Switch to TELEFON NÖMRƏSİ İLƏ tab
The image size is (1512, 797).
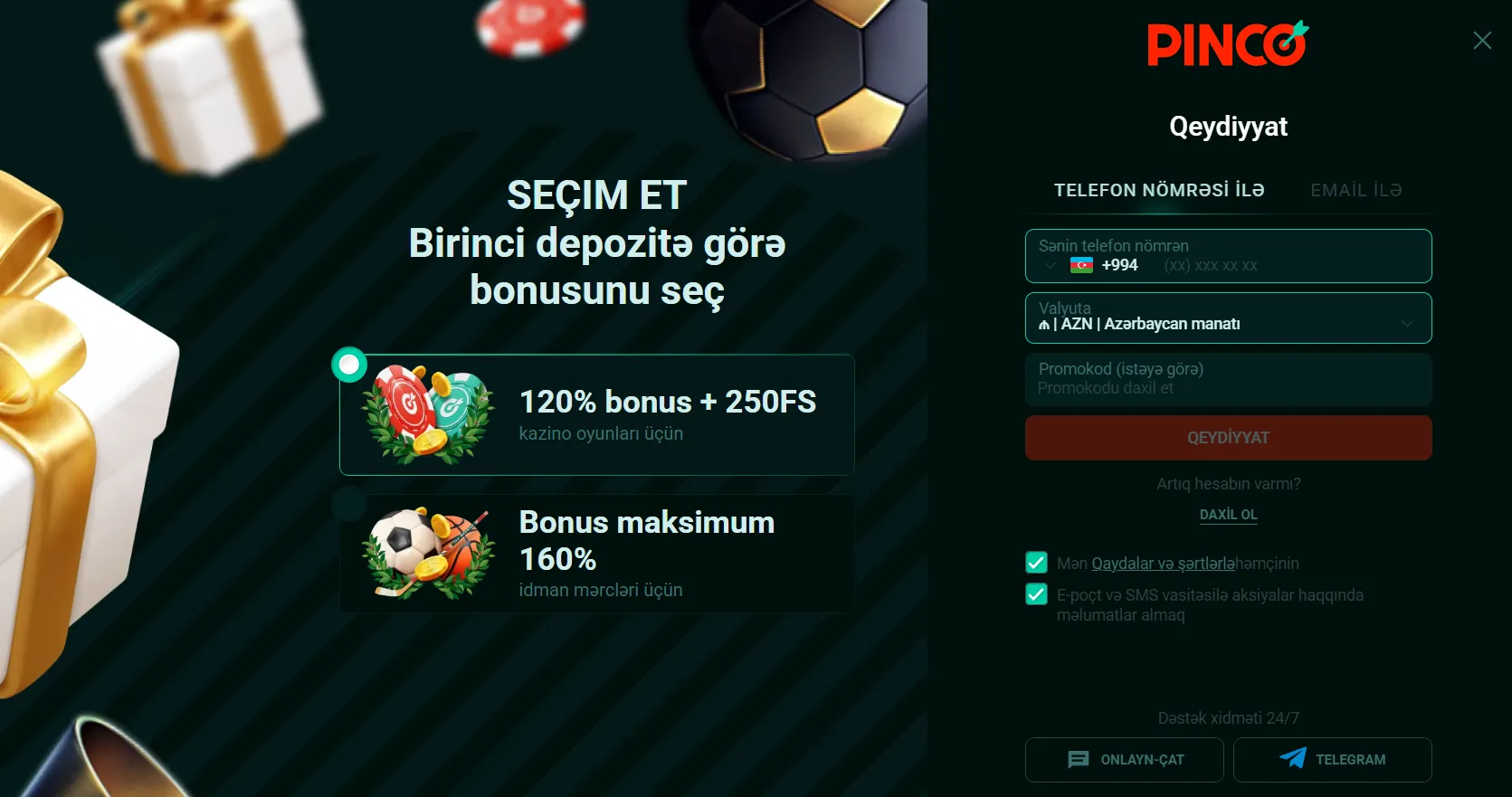coord(1159,190)
